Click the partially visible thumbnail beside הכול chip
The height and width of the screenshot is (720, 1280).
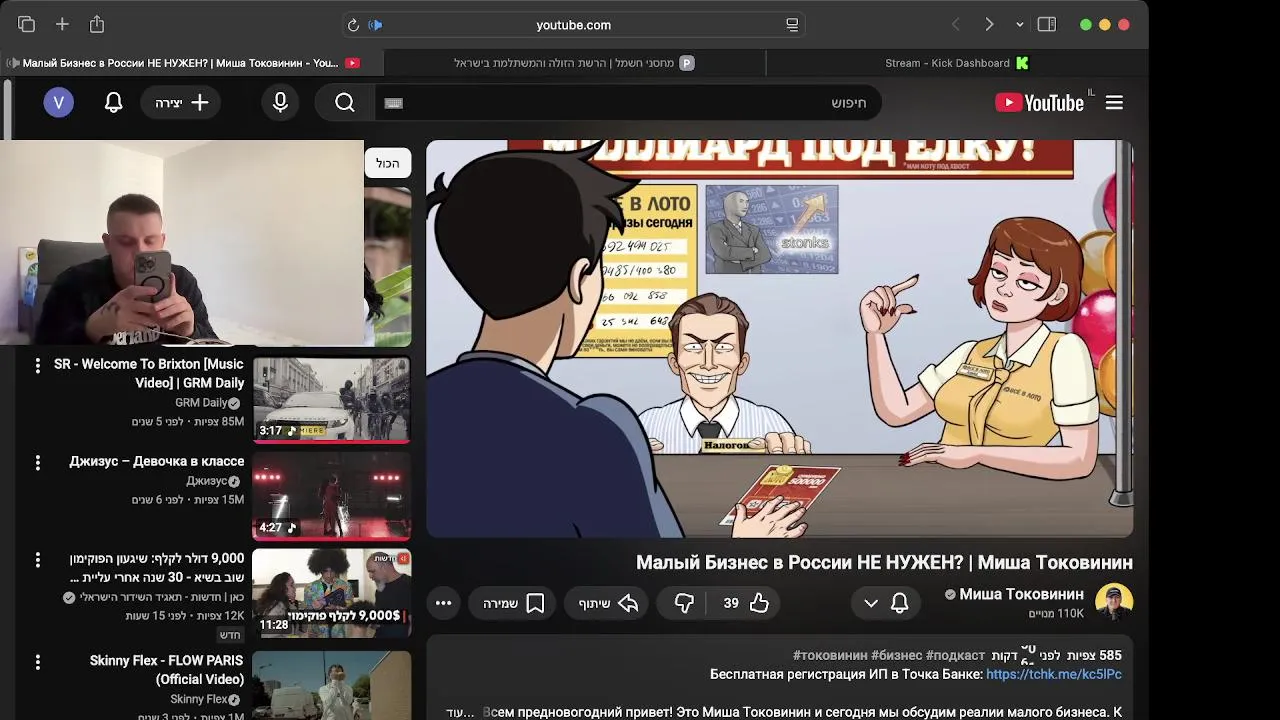click(x=388, y=267)
